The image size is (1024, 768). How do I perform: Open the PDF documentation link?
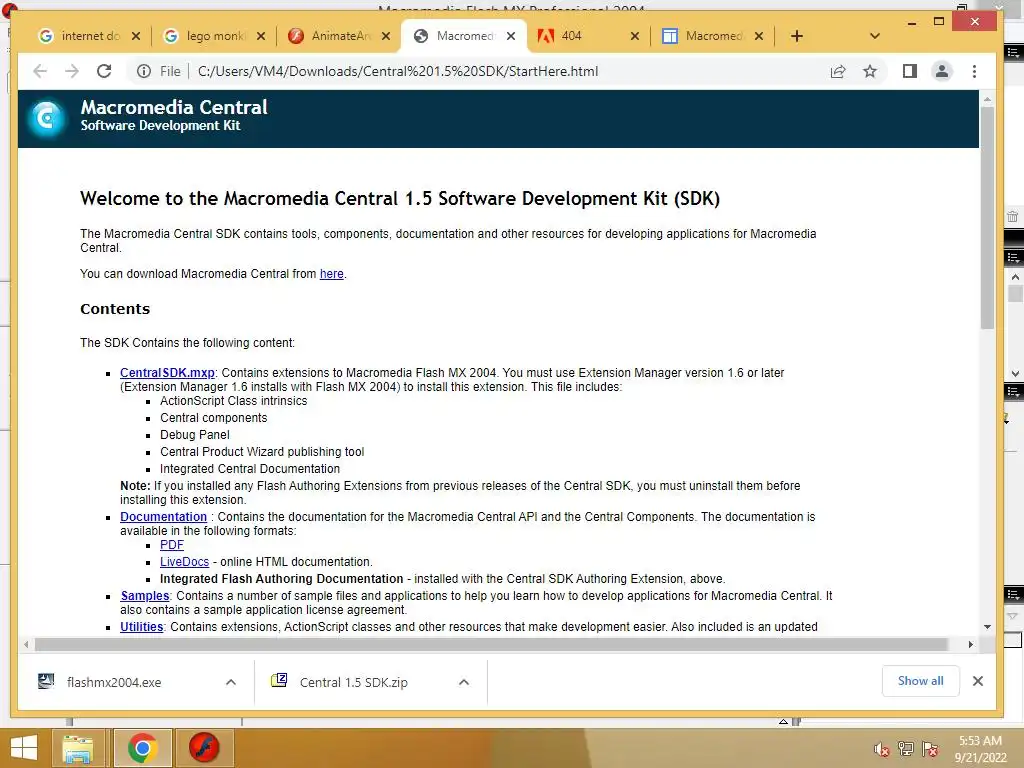click(x=172, y=545)
